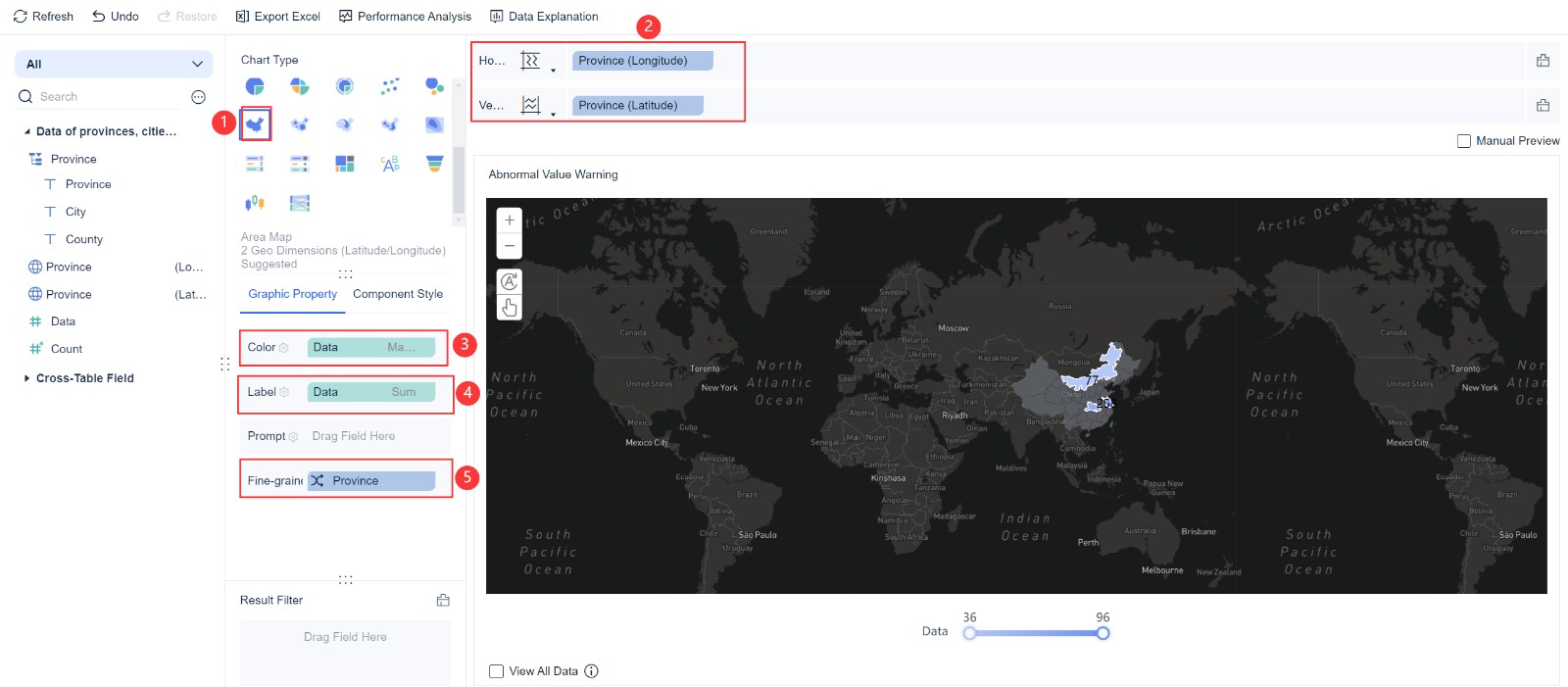Image resolution: width=1568 pixels, height=687 pixels.
Task: Click the Undo button
Action: [x=116, y=17]
